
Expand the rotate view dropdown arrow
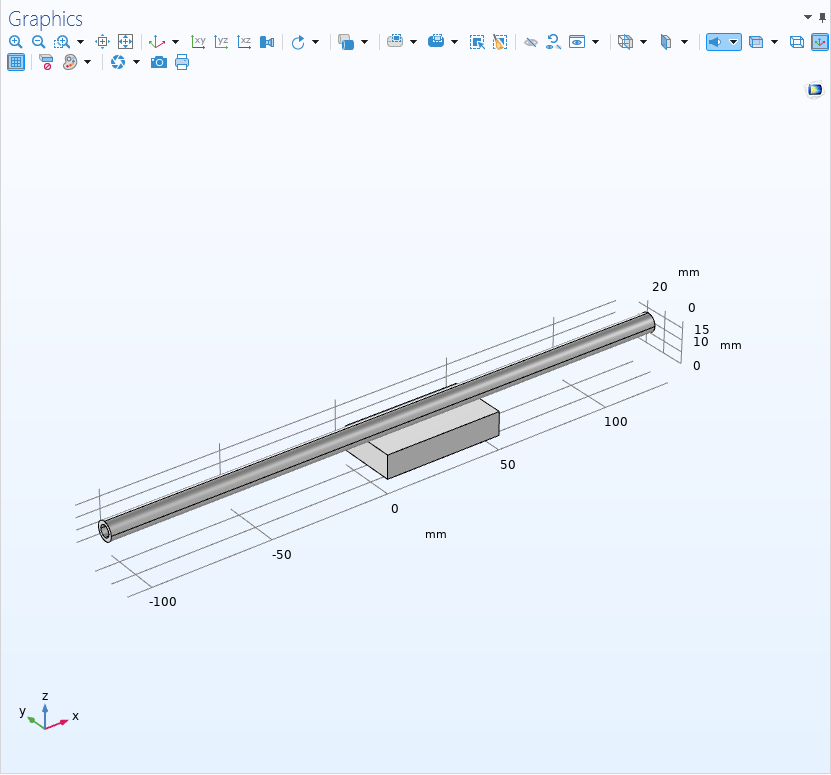(315, 42)
